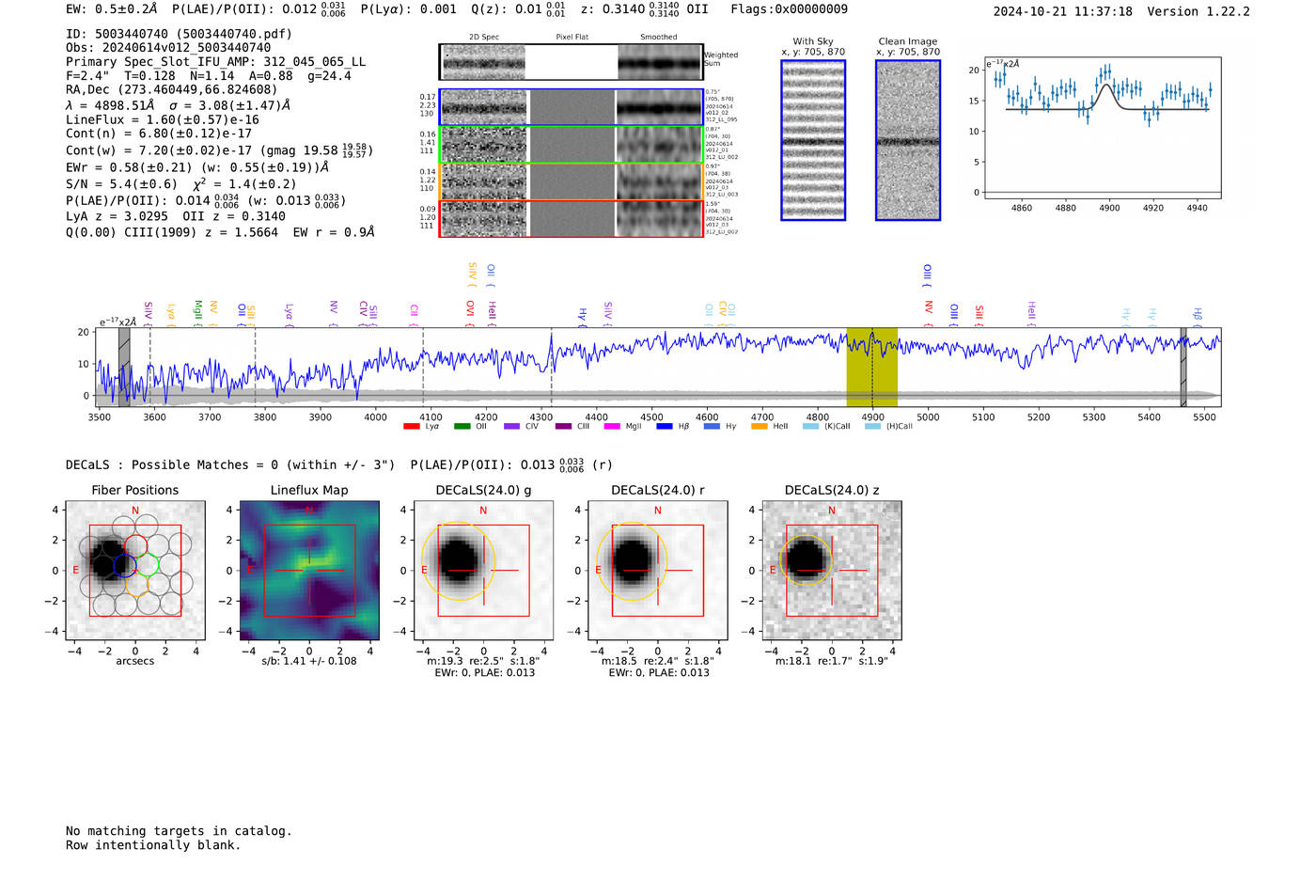Select the DECaLS g band image
Screen dimensions: 1316x896
(483, 570)
